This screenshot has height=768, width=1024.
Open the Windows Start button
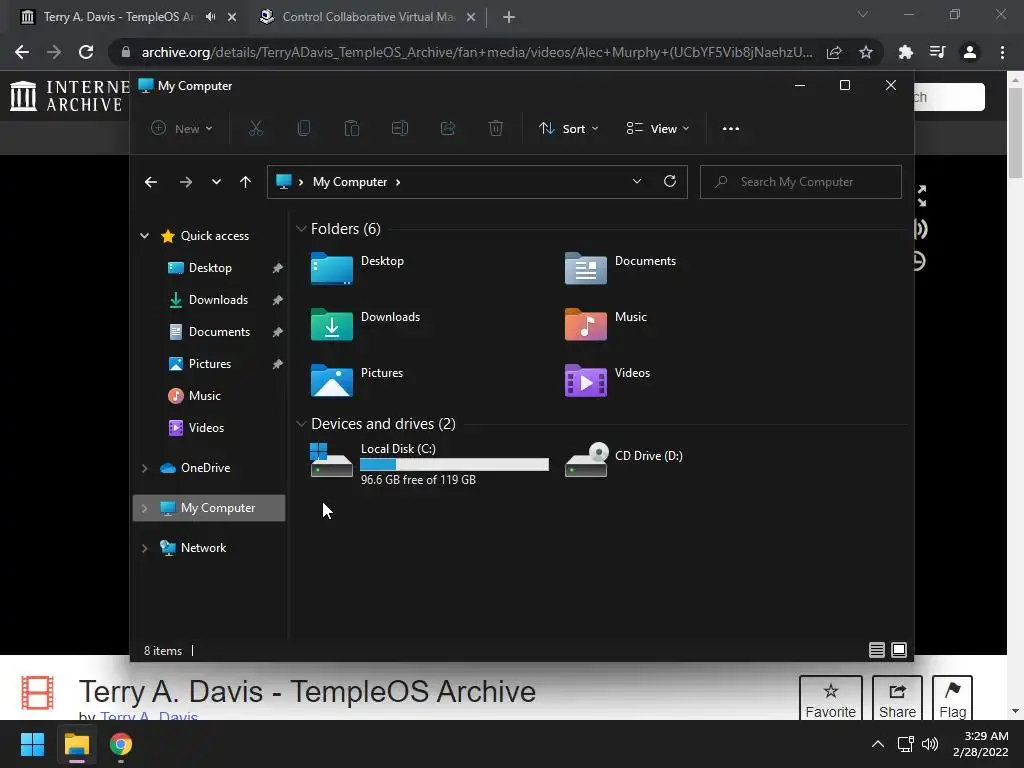tap(32, 744)
